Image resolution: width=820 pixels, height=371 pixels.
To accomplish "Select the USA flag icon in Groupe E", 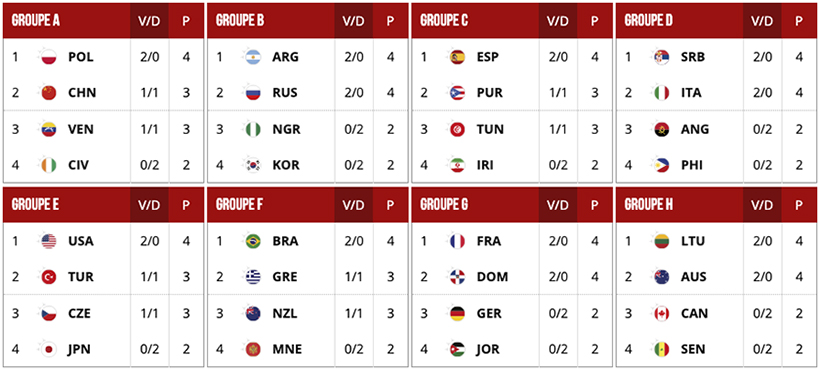I will (x=49, y=241).
